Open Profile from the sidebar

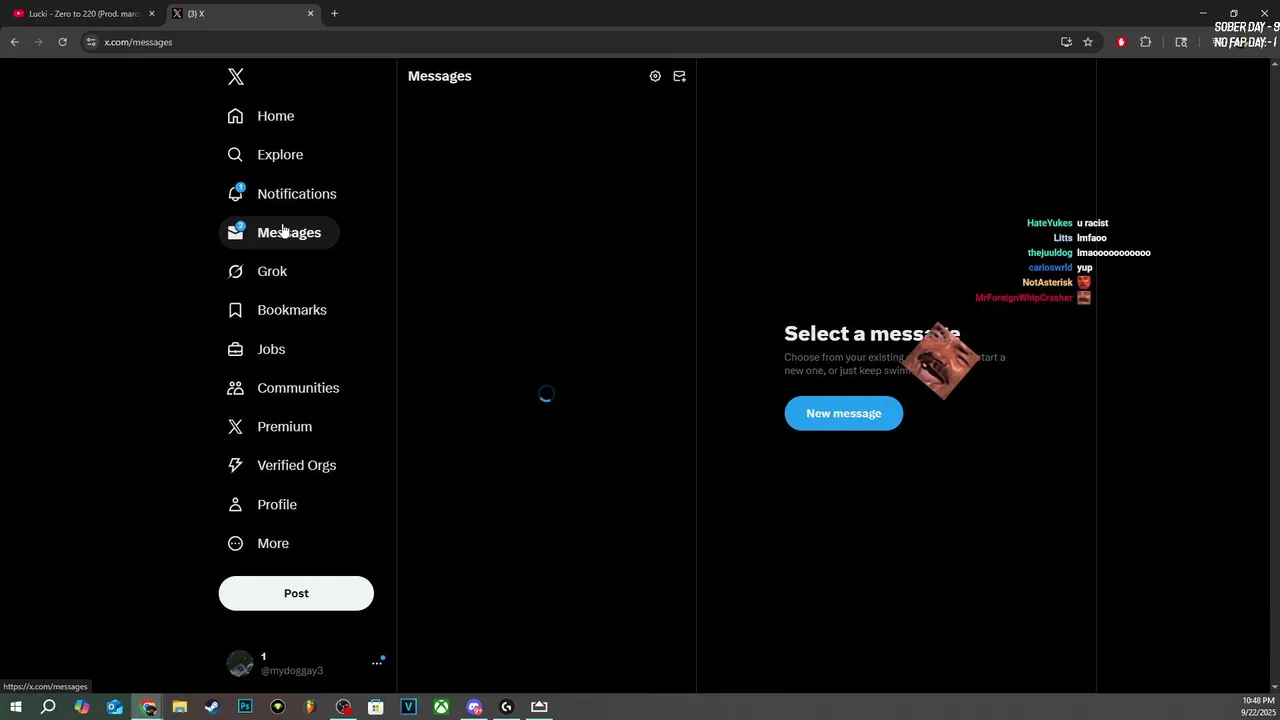tap(262, 505)
